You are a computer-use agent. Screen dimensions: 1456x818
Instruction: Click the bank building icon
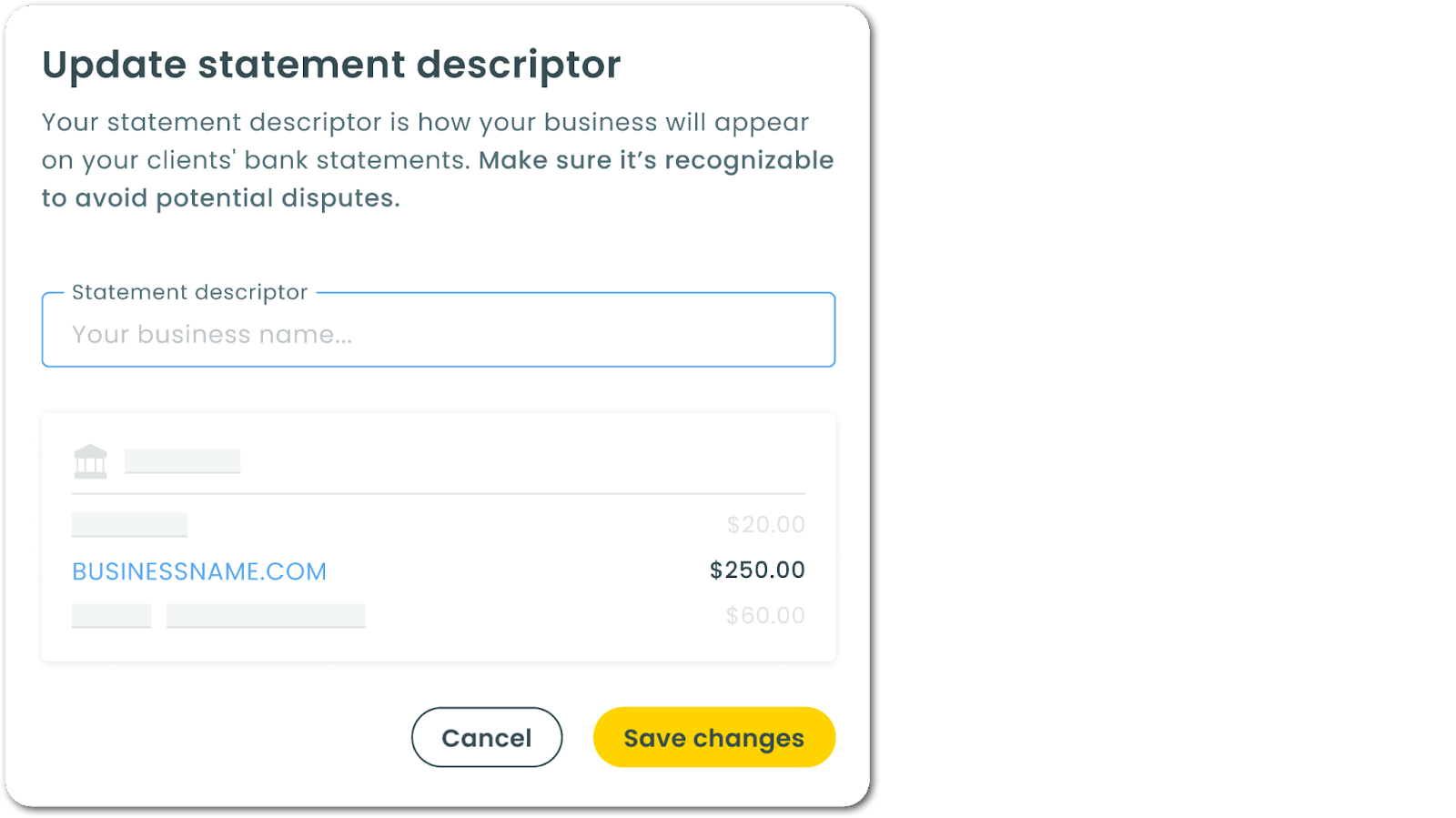click(90, 461)
